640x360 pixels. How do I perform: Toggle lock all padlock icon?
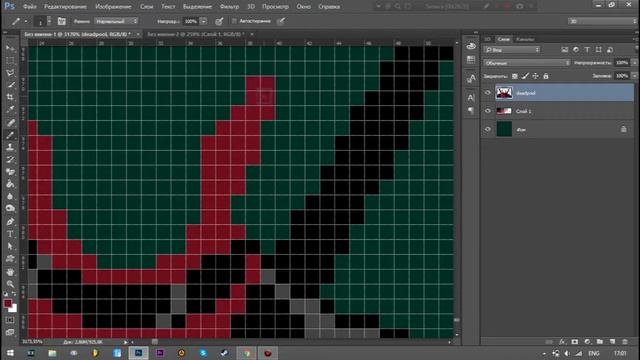pyautogui.click(x=546, y=76)
